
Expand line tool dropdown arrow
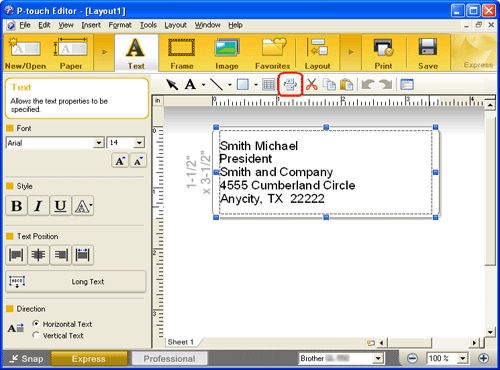(x=230, y=85)
